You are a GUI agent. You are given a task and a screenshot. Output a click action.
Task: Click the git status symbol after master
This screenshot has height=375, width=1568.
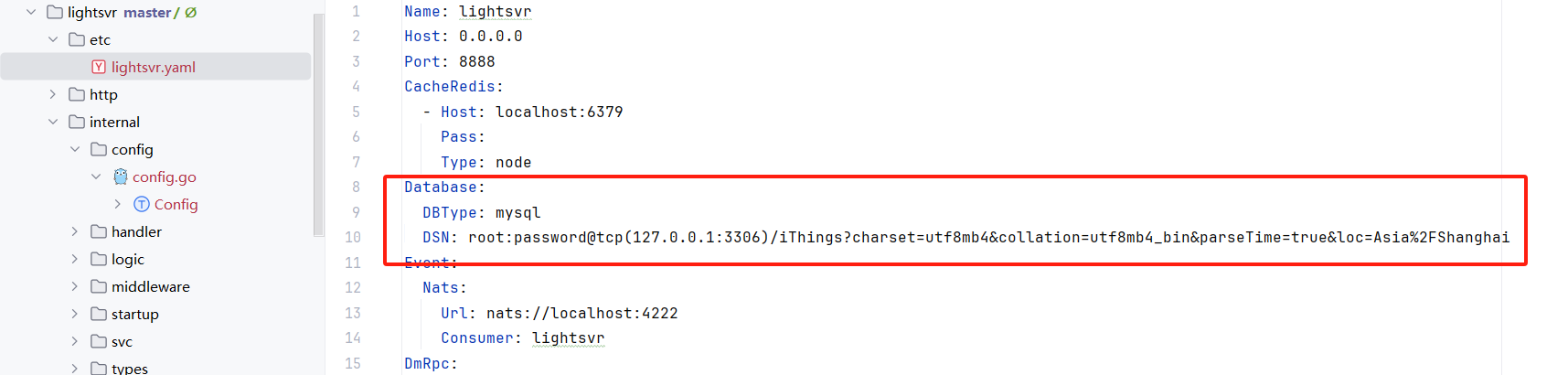190,12
